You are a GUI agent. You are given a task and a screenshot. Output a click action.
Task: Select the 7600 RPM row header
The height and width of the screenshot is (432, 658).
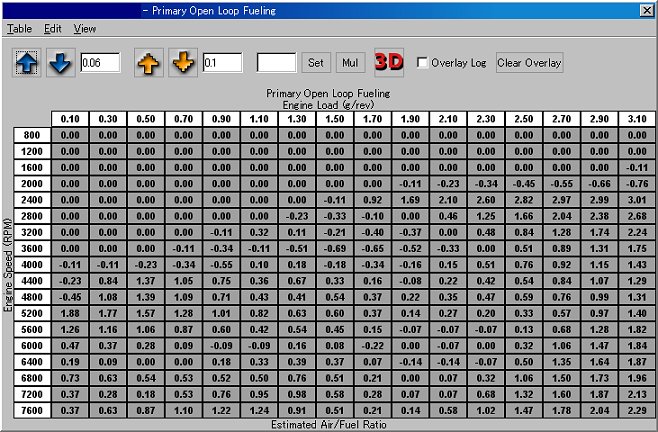pyautogui.click(x=32, y=411)
